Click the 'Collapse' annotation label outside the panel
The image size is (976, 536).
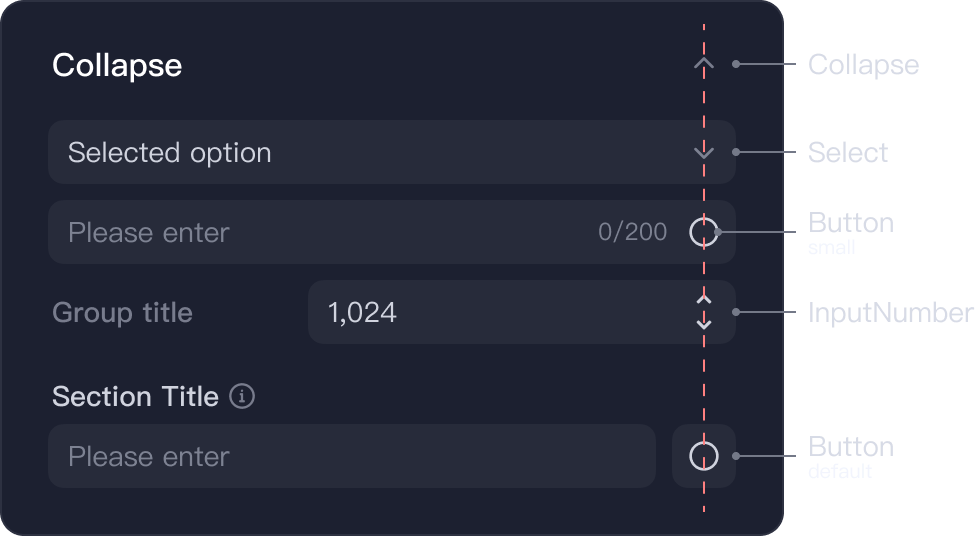point(863,65)
